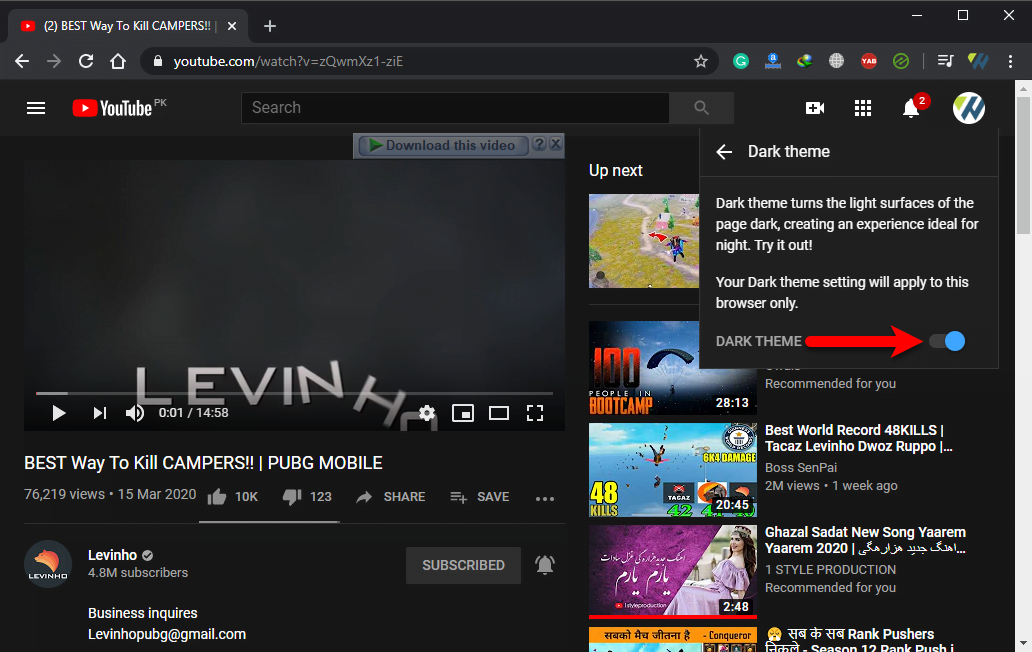Open the Ghazal Sadat purple thumbnail
Viewport: 1032px width, 652px height.
tap(673, 571)
